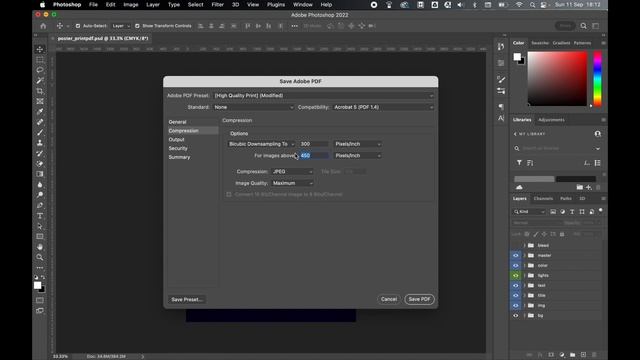Filter layers by adjustment layers icon
The image size is (640, 360).
pos(562,211)
